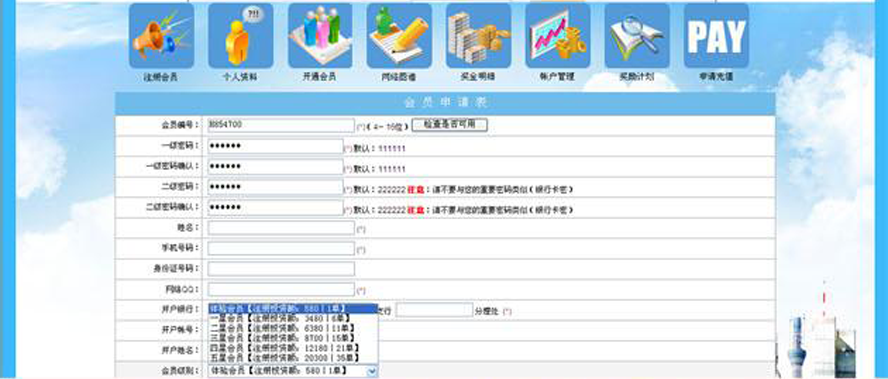This screenshot has height=379, width=888.
Task: Click the 二级密码 password field
Action: tap(275, 187)
